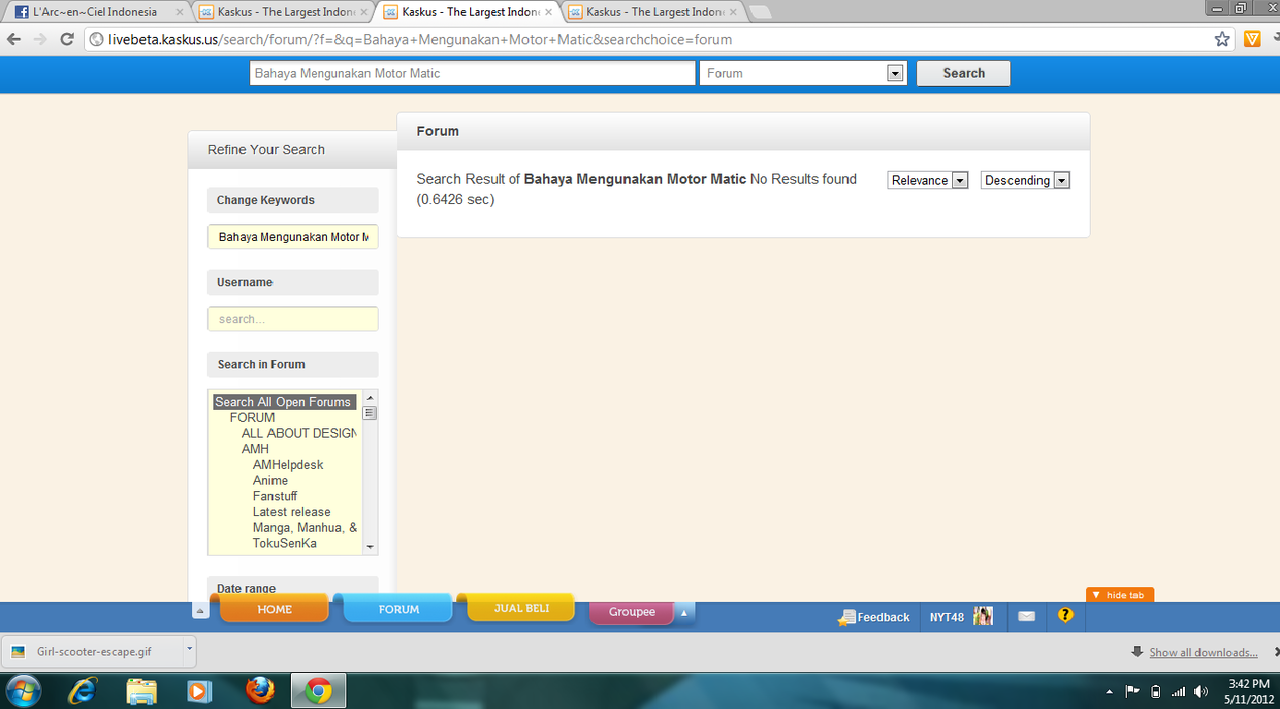Open the HOME navigation tab
The width and height of the screenshot is (1280, 709).
(x=274, y=609)
